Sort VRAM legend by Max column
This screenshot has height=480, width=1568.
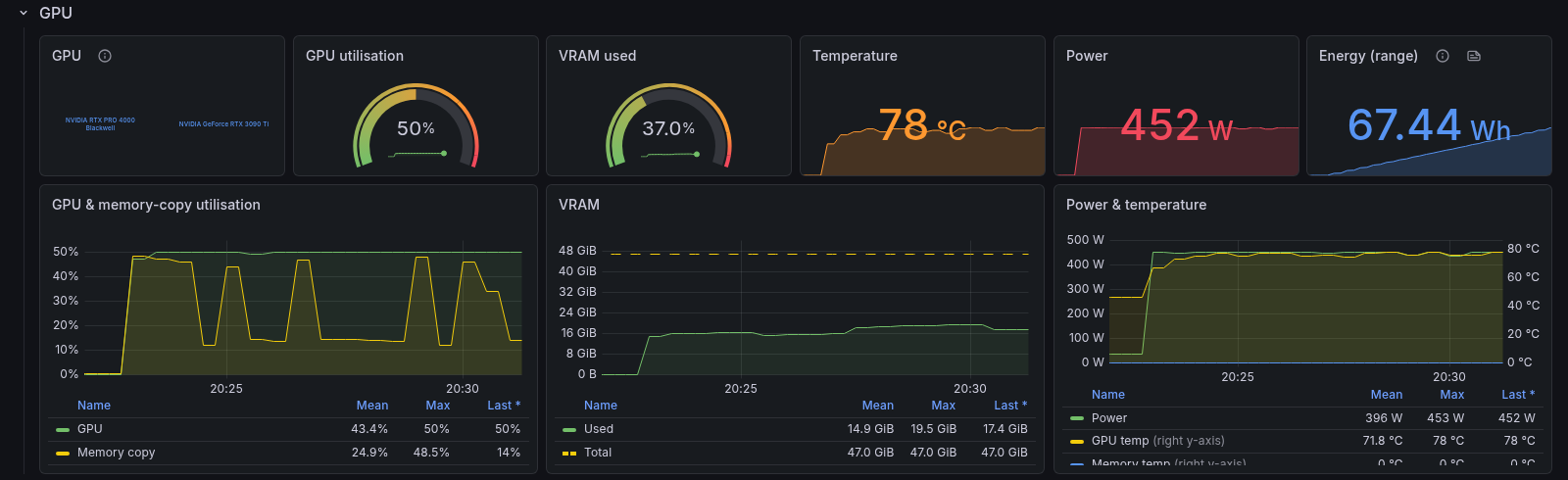point(944,406)
